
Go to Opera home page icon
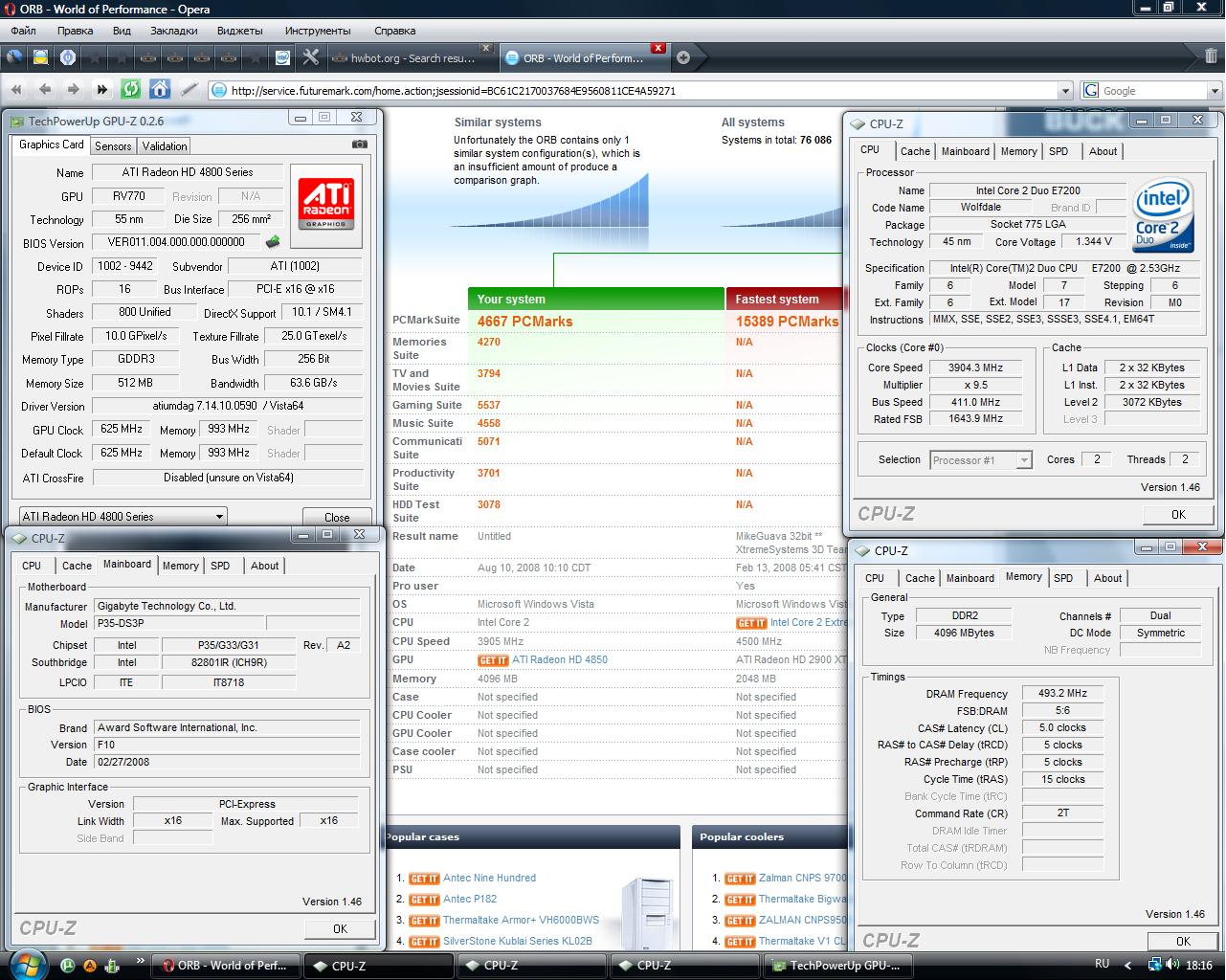coord(160,90)
